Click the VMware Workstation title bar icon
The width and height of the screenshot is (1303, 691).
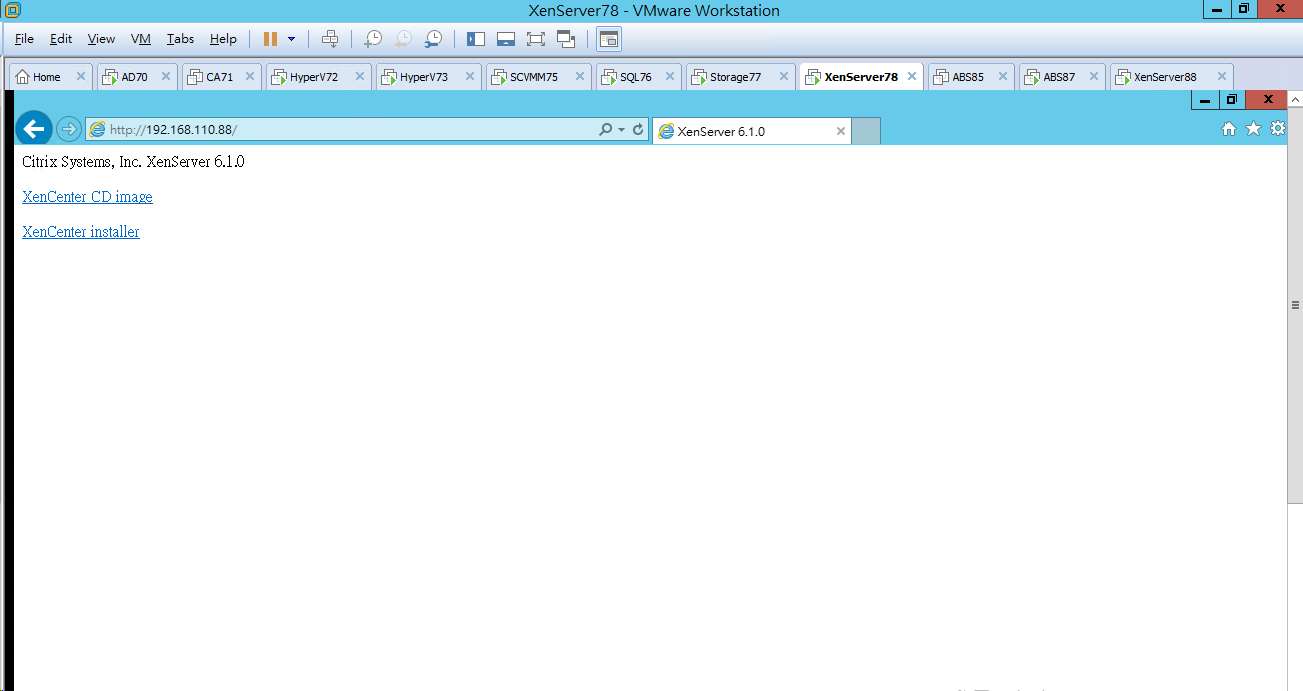click(12, 10)
